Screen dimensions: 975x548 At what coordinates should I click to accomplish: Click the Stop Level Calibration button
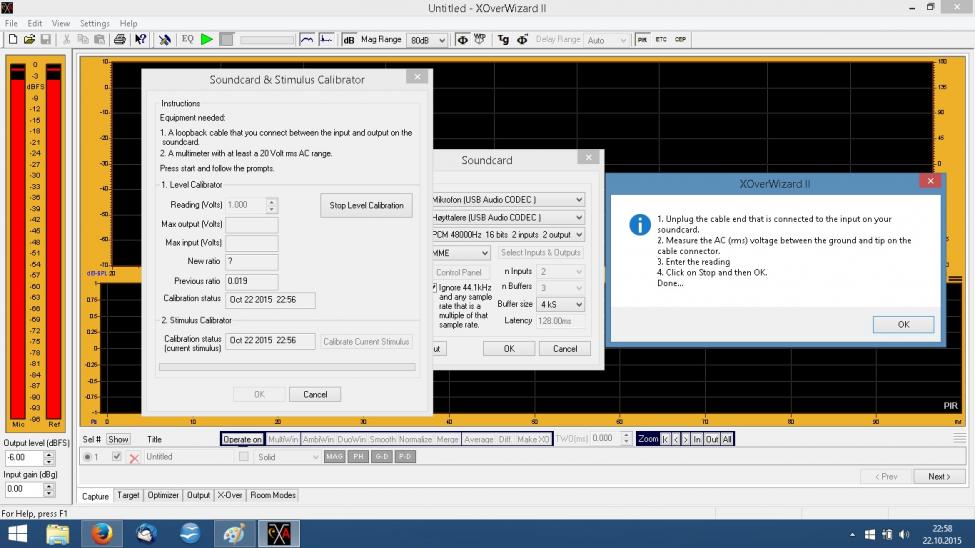(366, 205)
